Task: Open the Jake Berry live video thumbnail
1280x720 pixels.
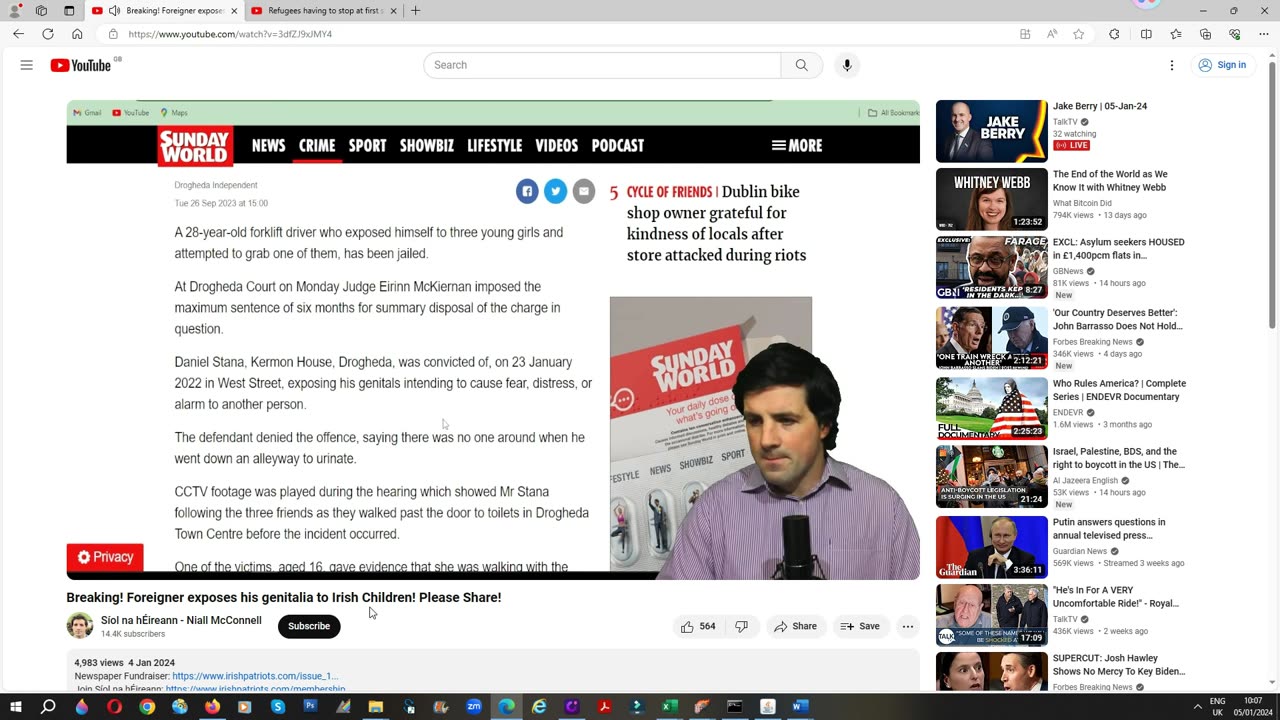Action: (992, 131)
